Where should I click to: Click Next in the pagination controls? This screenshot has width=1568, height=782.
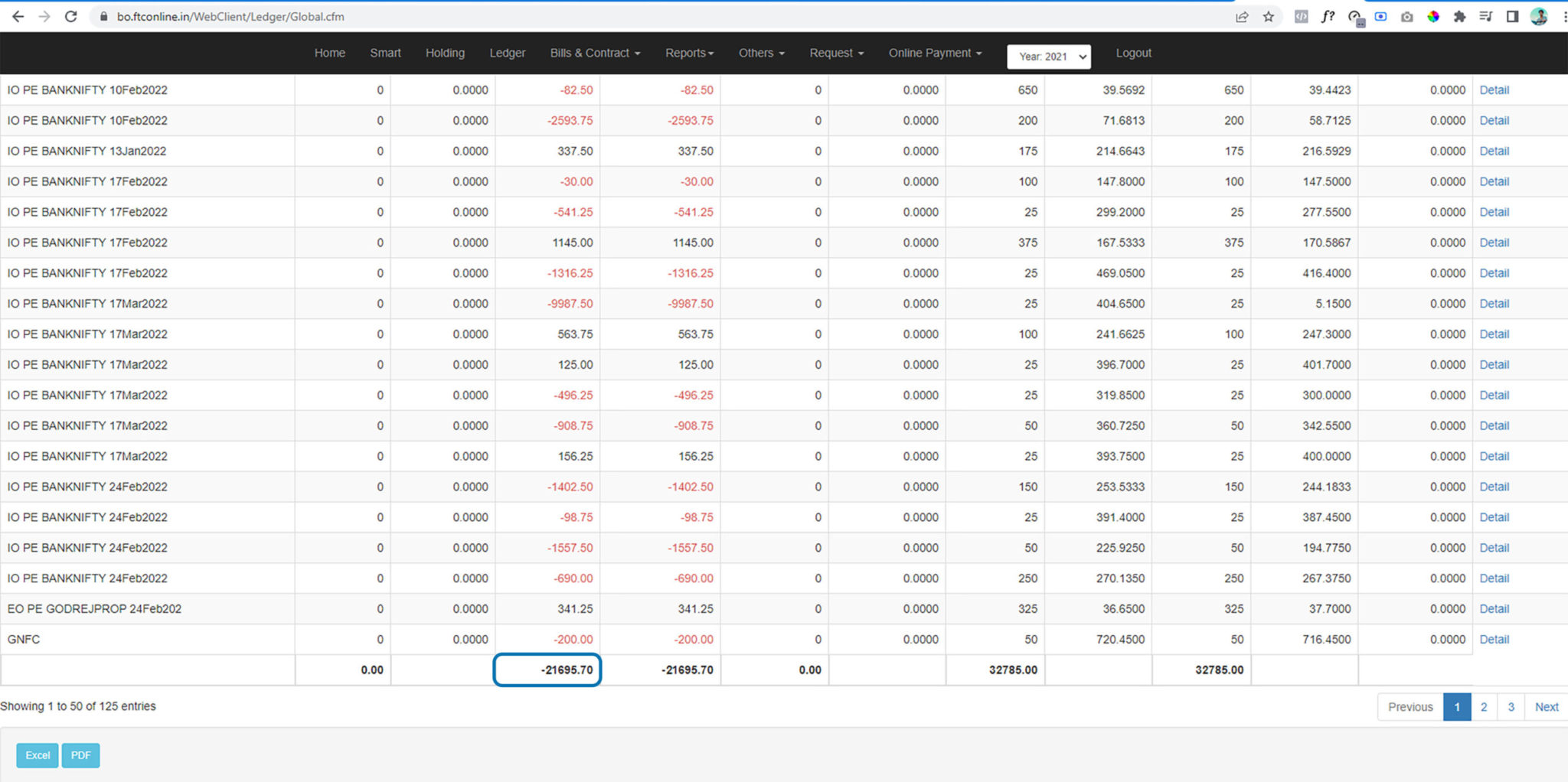(1546, 707)
